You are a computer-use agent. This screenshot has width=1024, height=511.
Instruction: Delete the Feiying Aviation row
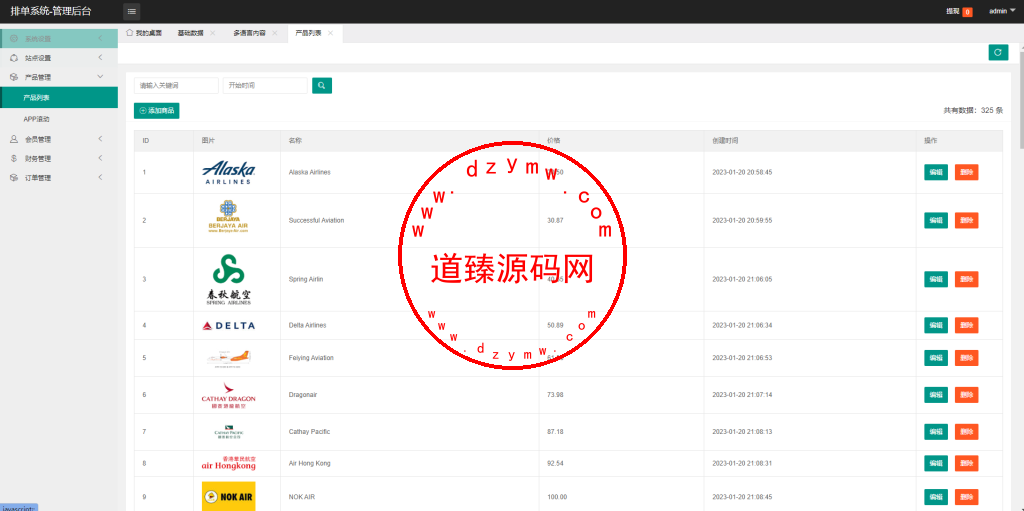pos(967,358)
